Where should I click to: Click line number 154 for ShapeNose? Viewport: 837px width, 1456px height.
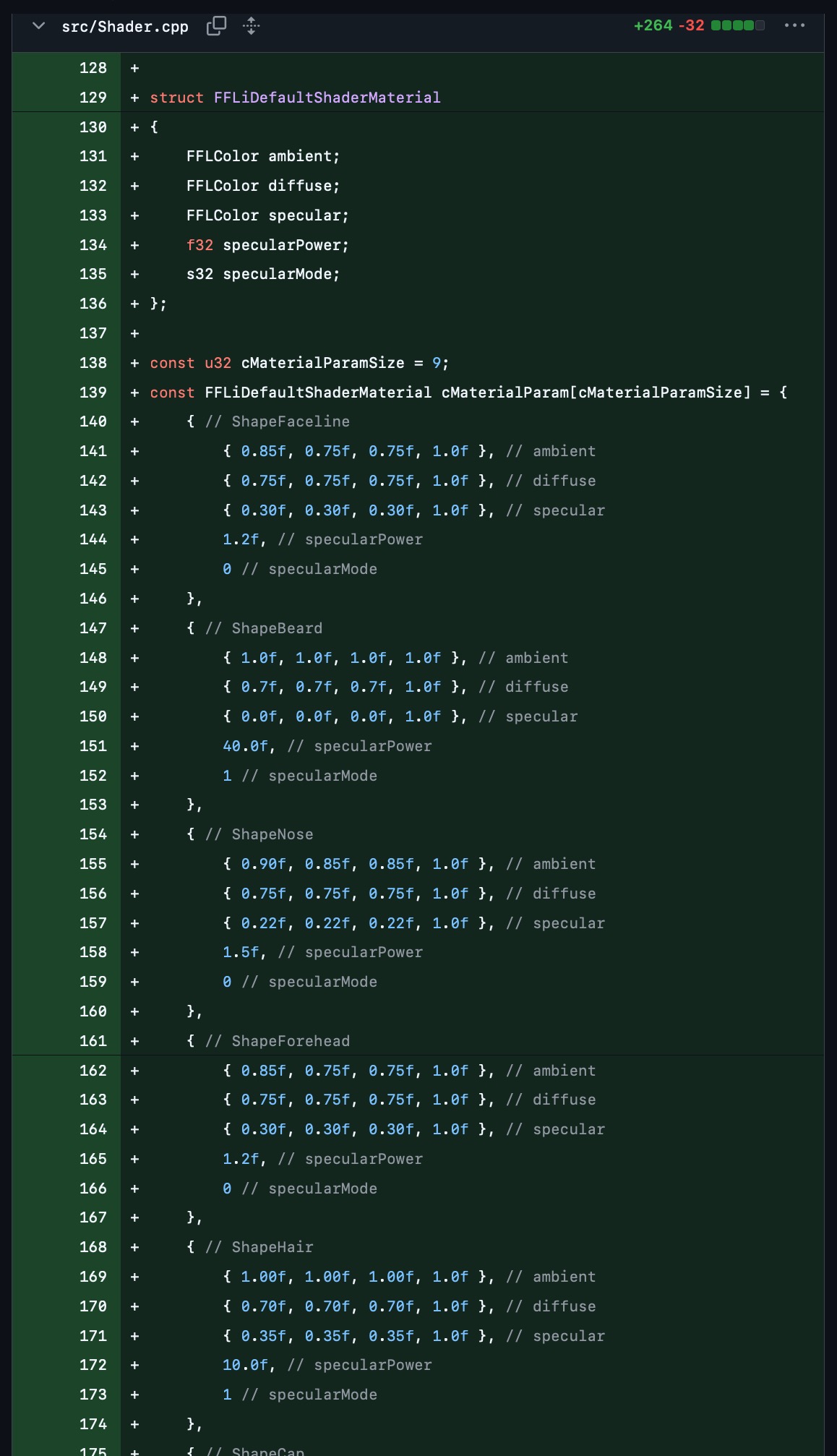(x=93, y=834)
